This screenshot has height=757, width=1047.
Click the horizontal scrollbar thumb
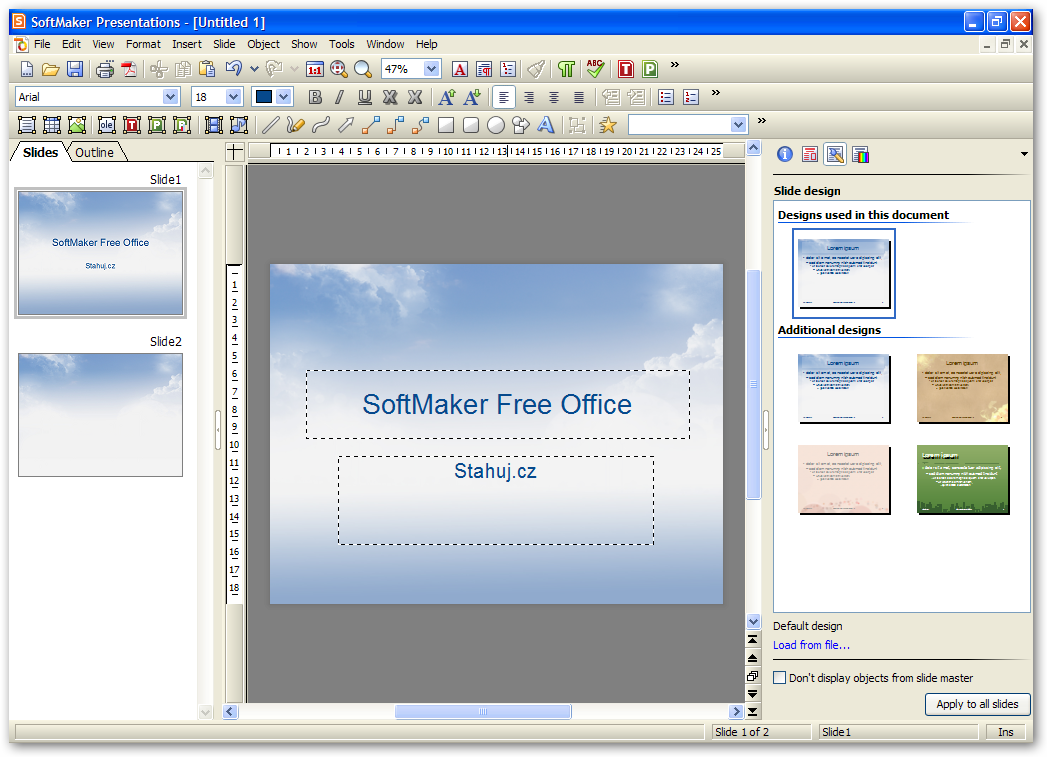[x=483, y=712]
